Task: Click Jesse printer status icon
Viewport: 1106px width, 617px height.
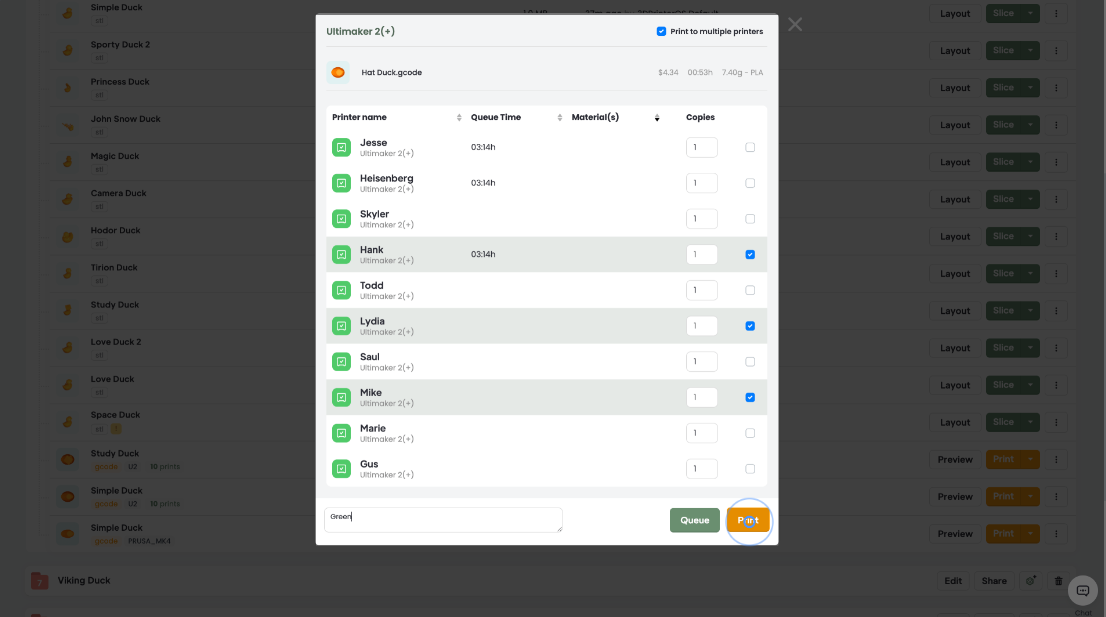Action: pos(341,147)
